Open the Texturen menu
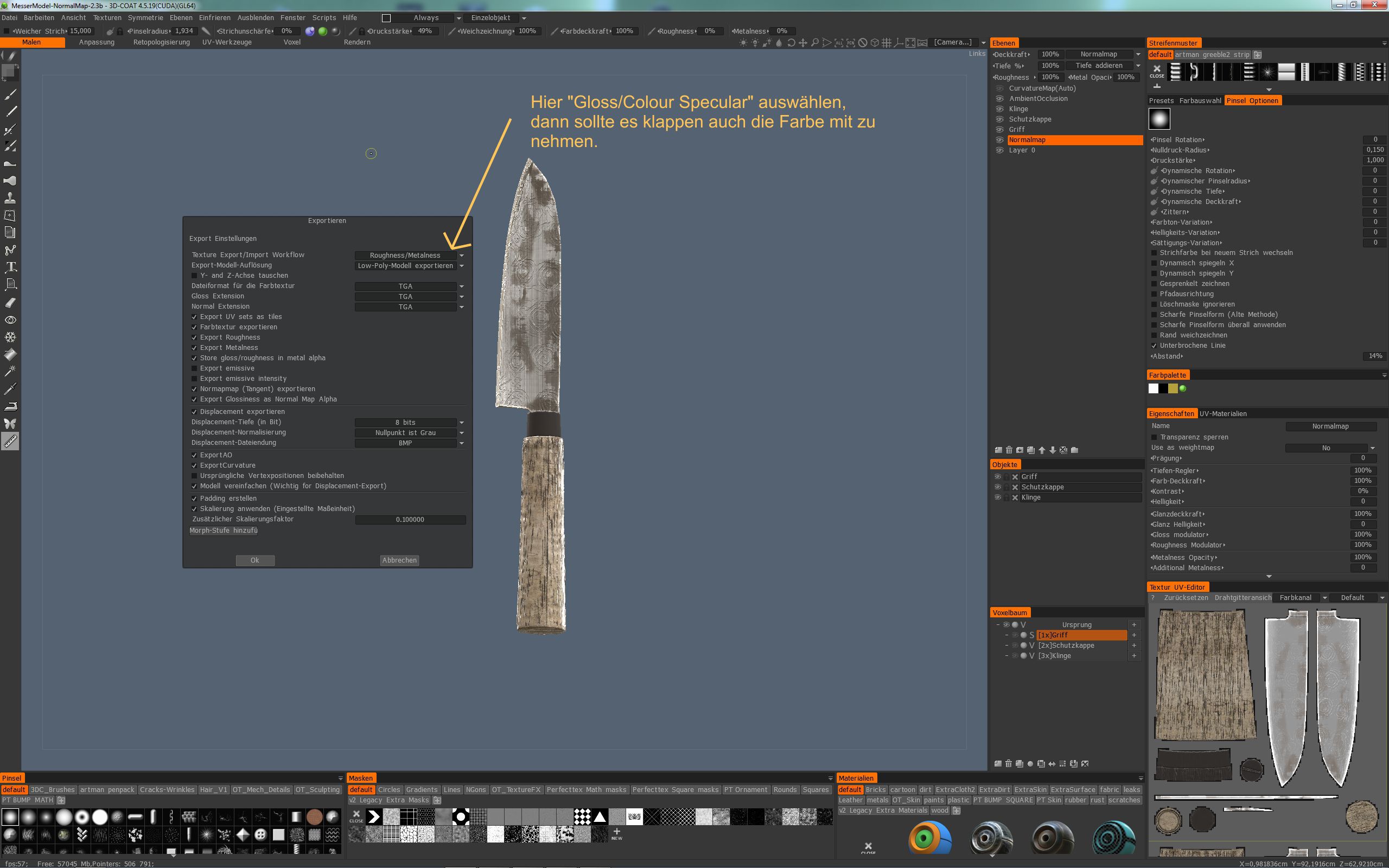Screen dimensions: 1389x868 point(107,18)
